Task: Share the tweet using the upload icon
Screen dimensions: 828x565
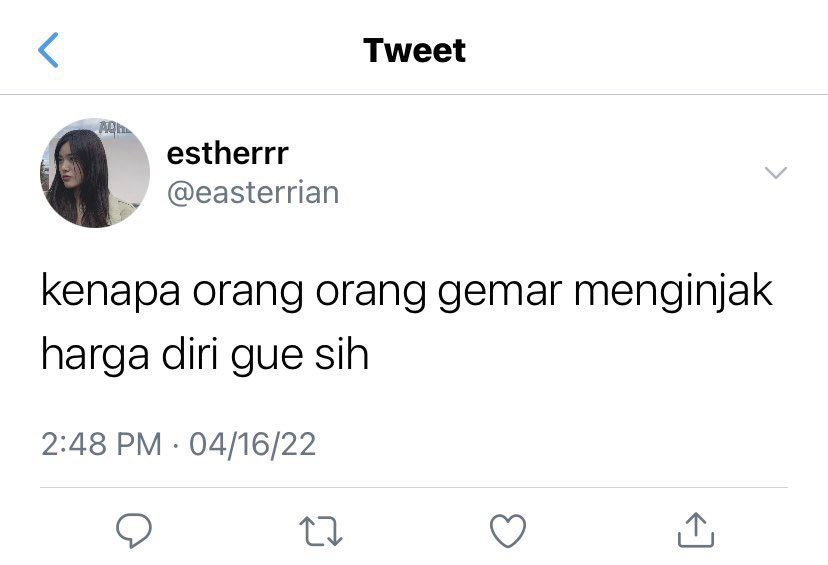Action: pos(696,530)
